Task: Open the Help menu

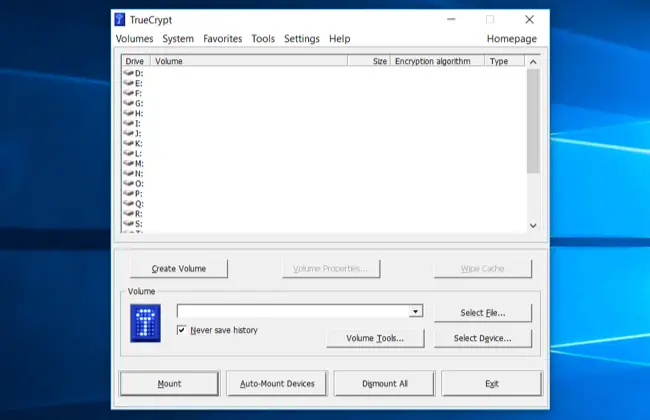Action: (340, 39)
